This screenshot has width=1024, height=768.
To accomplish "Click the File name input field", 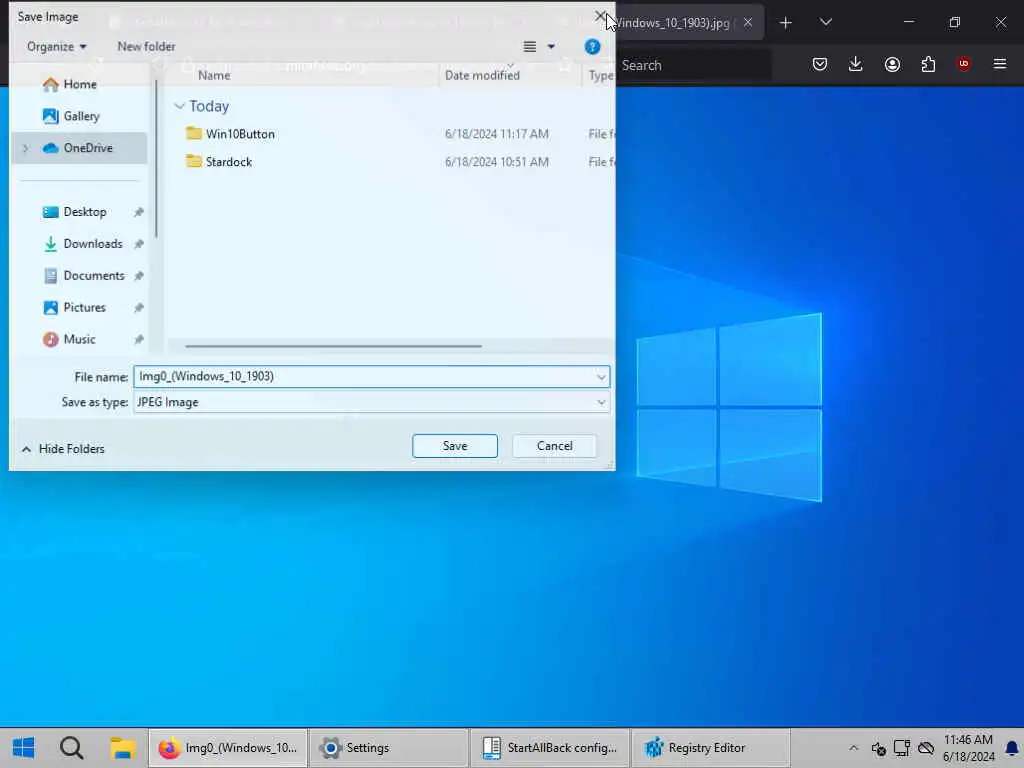I will [364, 377].
